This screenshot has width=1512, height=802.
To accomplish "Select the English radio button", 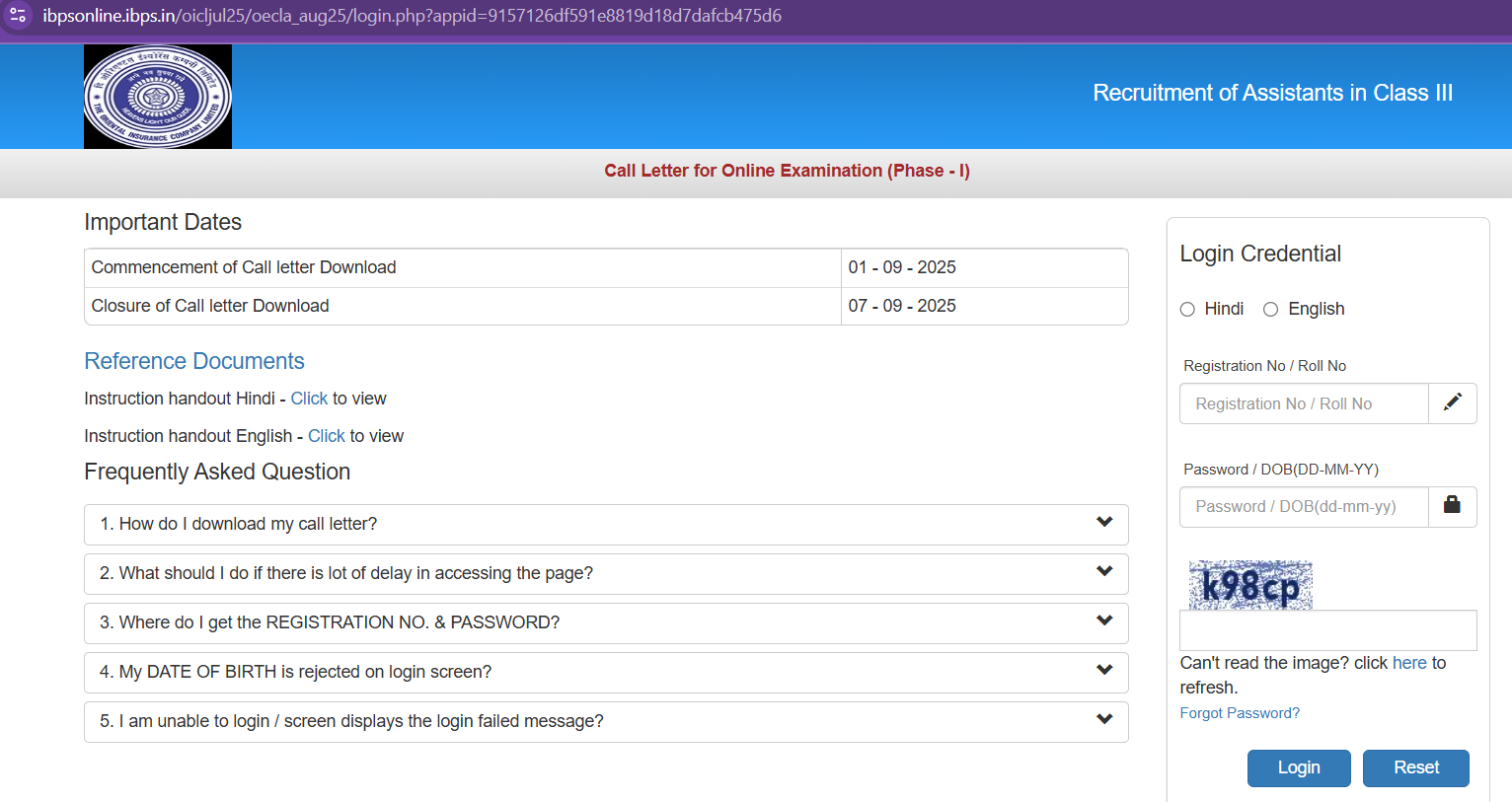I will 1271,309.
